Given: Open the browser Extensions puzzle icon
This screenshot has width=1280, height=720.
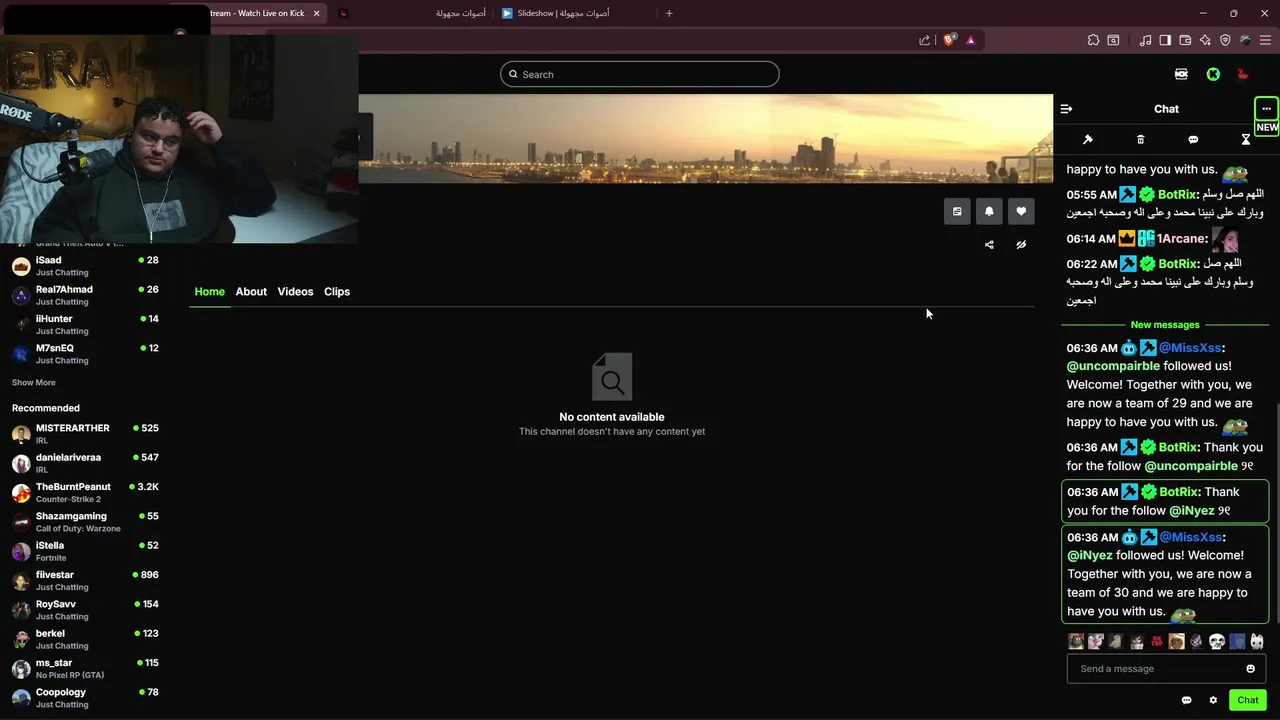Looking at the screenshot, I should tap(1093, 40).
